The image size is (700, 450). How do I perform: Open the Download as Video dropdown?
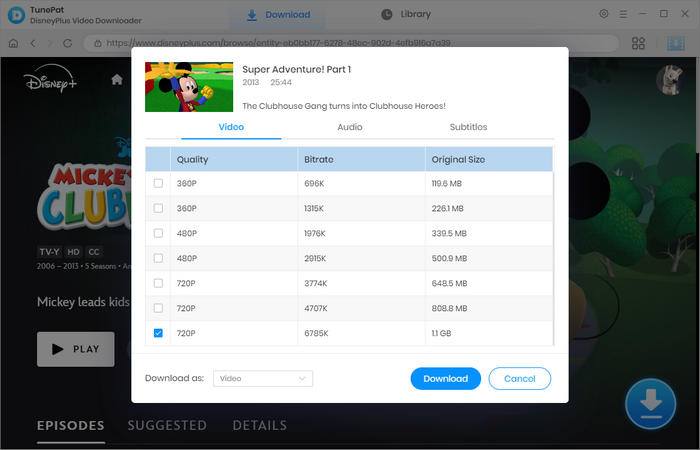263,379
